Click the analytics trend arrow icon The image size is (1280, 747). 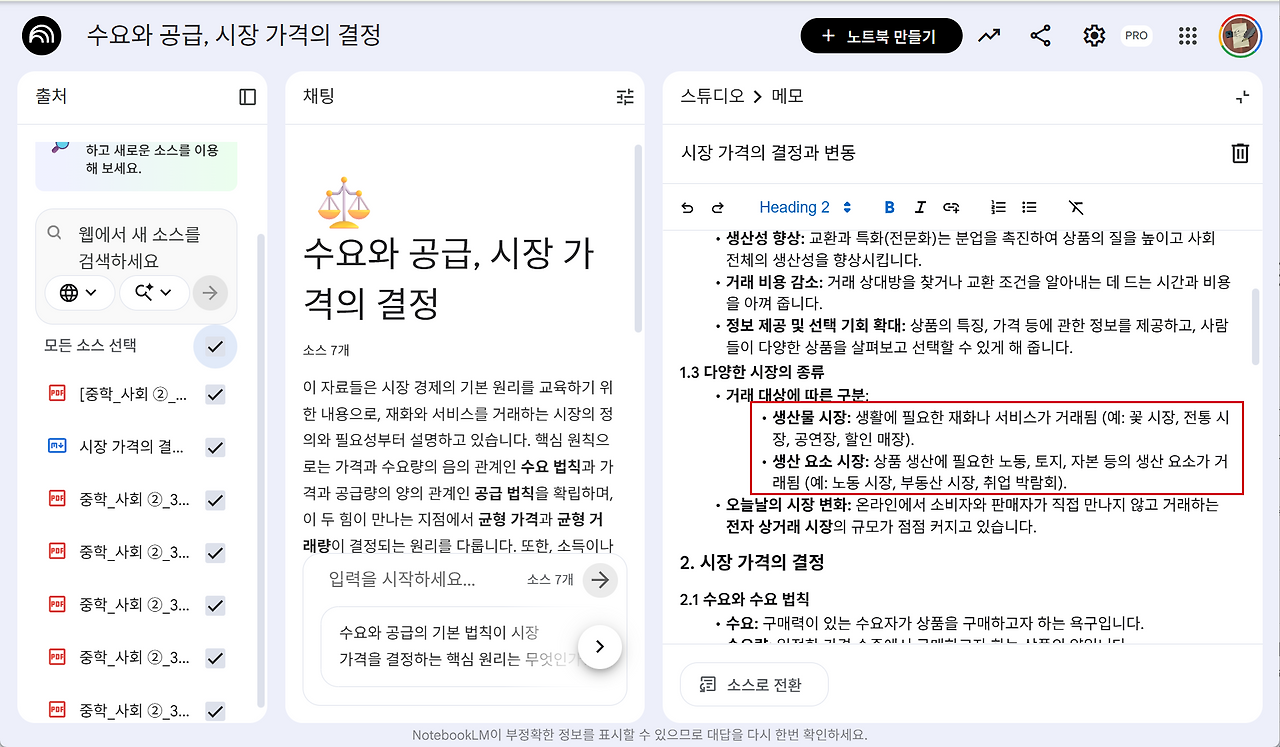(x=989, y=36)
